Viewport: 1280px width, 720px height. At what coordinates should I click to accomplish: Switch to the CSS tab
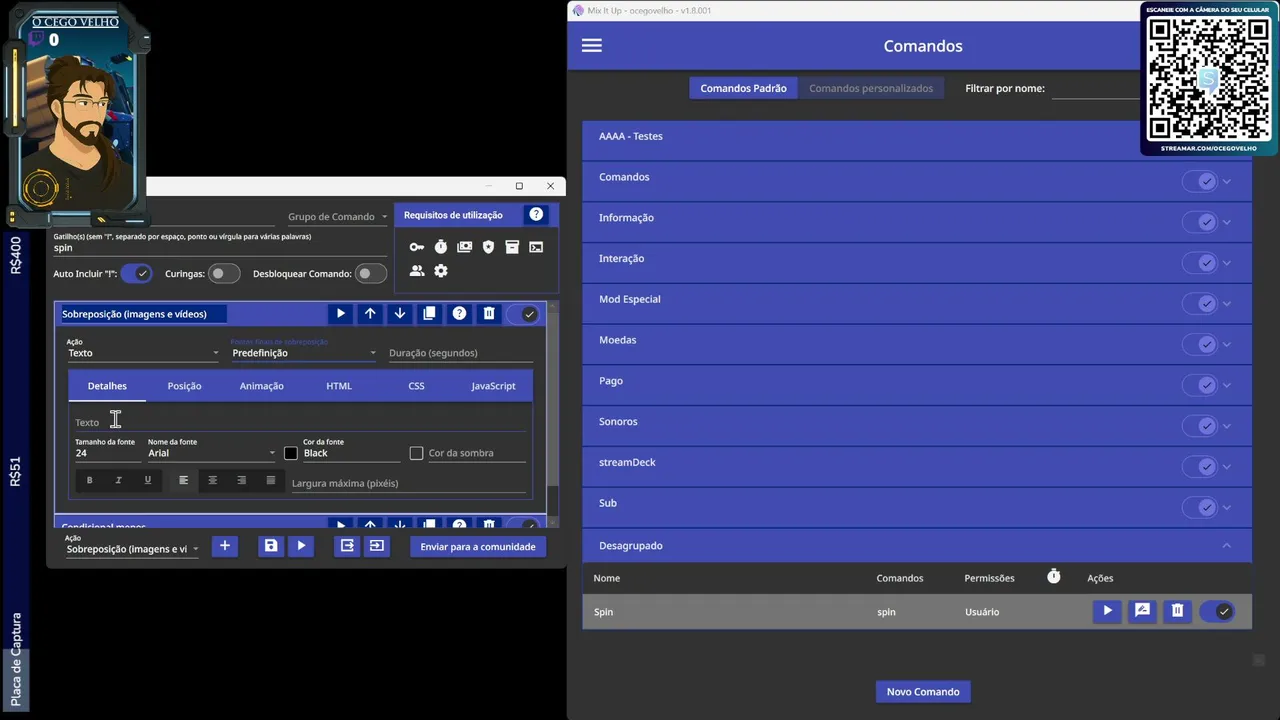click(x=416, y=386)
